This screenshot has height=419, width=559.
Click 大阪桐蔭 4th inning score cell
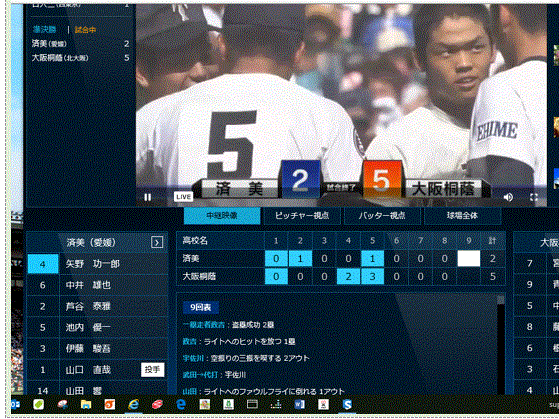point(348,276)
